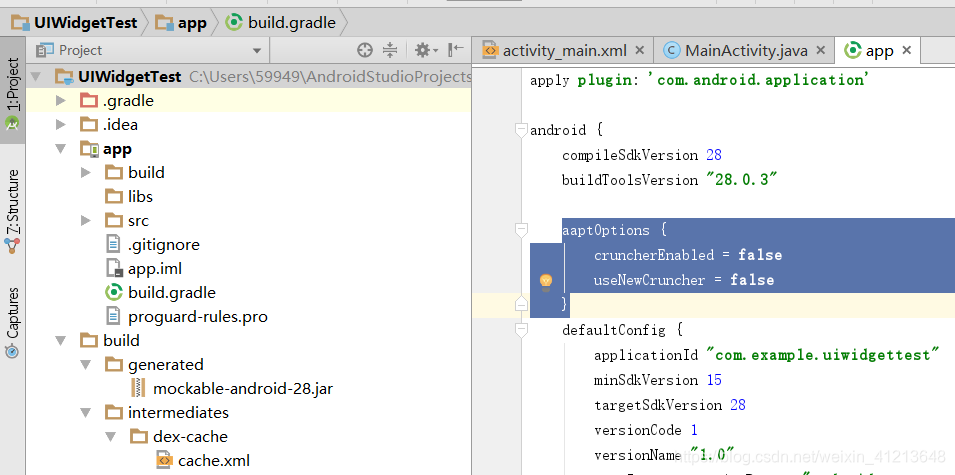
Task: Close the app build.gradle tab
Action: [907, 50]
